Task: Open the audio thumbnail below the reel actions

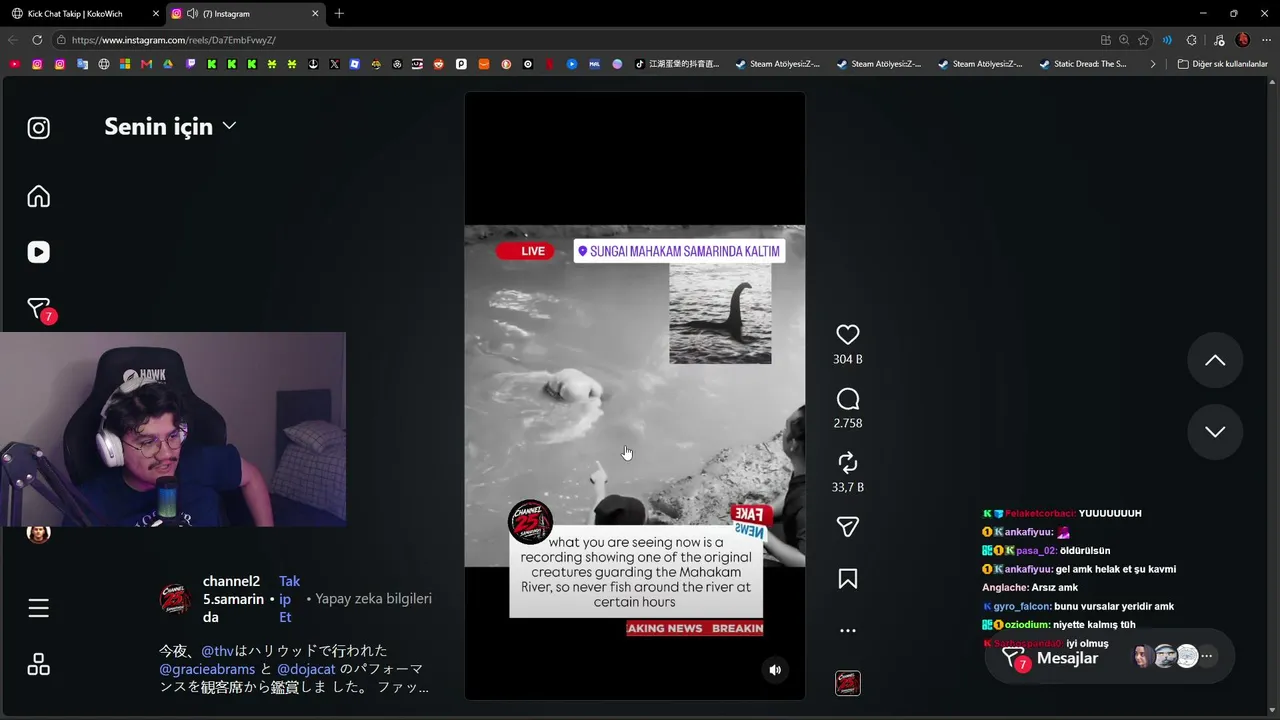Action: pos(848,683)
